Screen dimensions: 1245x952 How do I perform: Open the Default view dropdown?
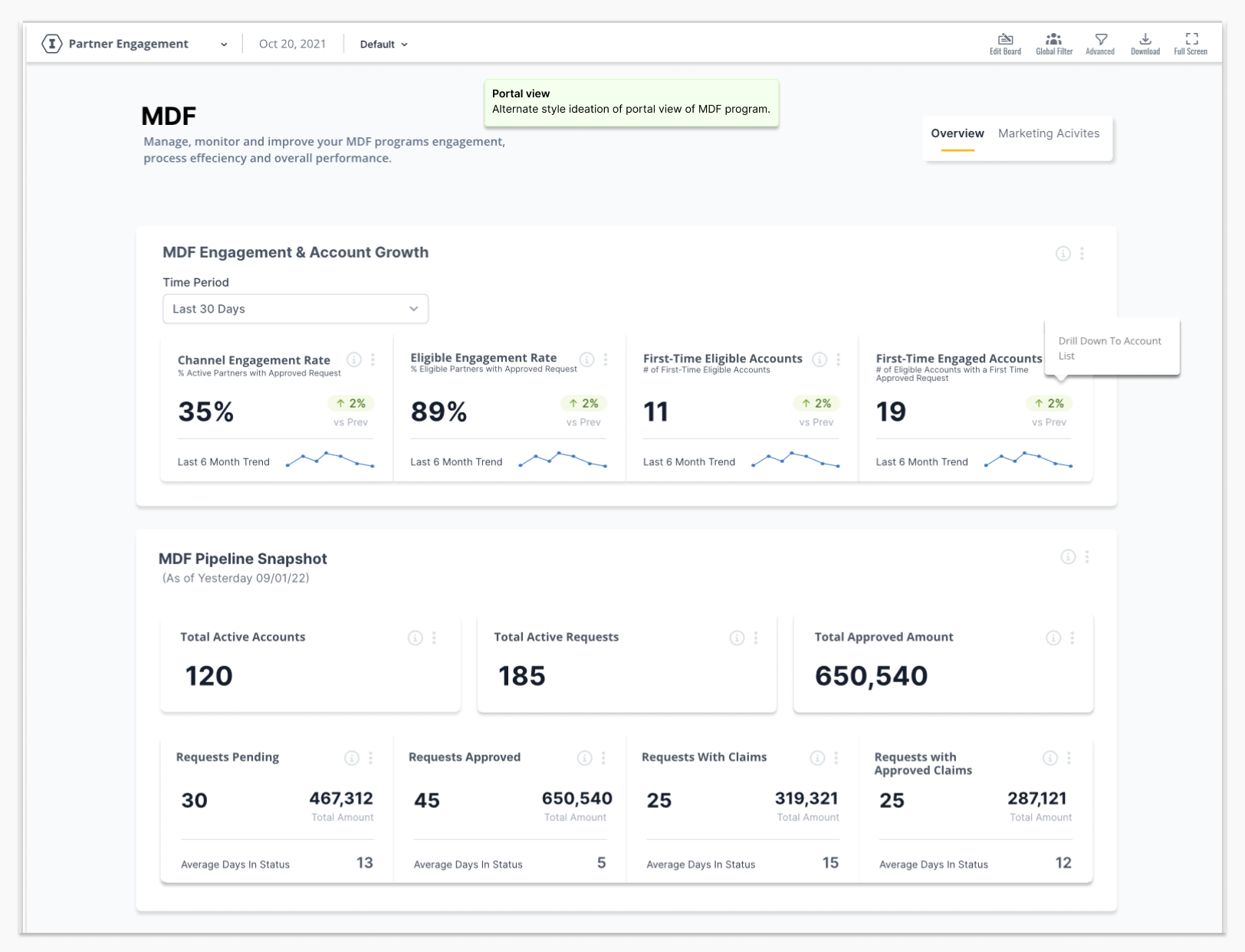[x=383, y=44]
